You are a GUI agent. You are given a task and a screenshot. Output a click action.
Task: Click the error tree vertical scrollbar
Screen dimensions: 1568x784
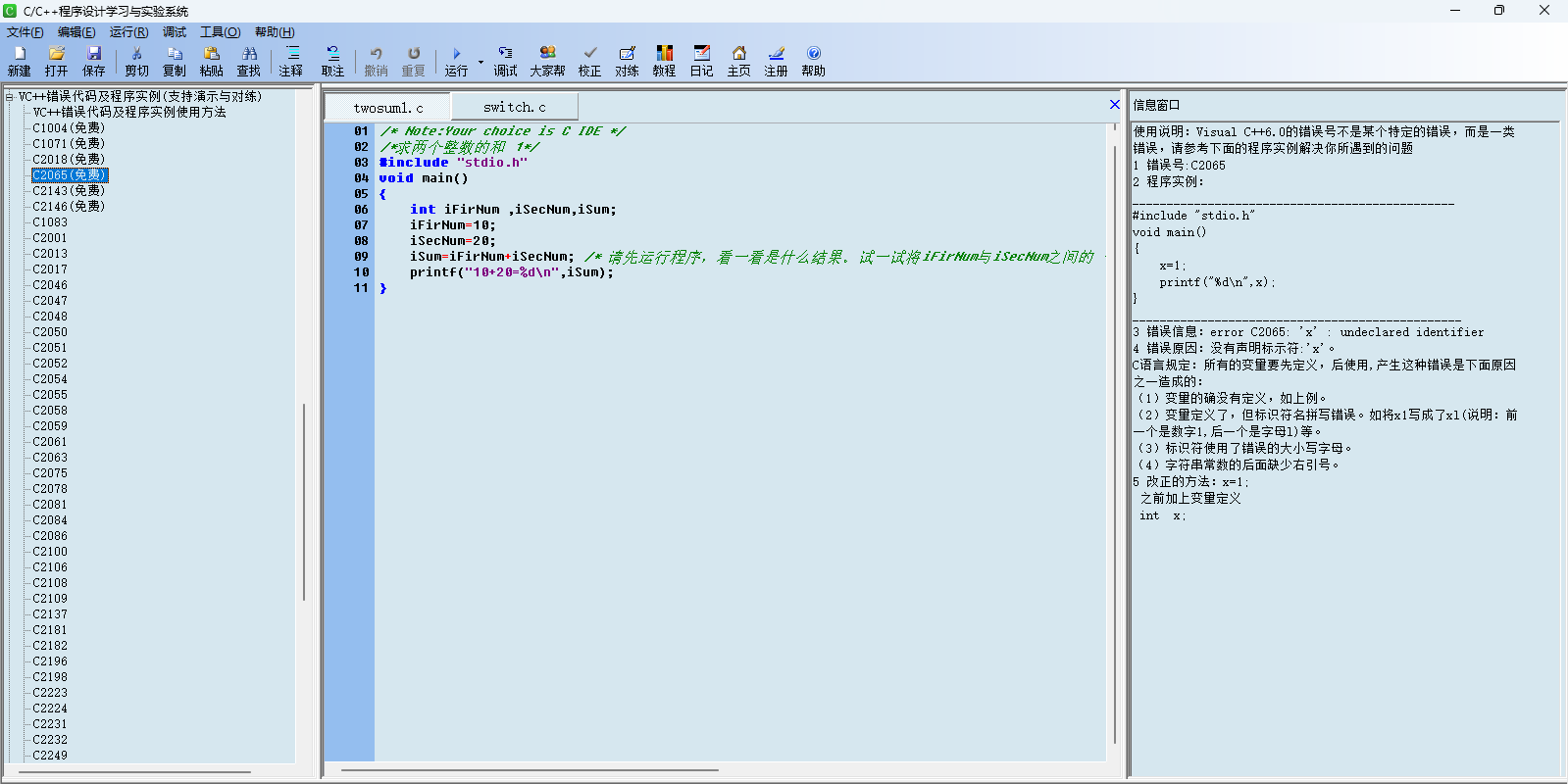[304, 500]
